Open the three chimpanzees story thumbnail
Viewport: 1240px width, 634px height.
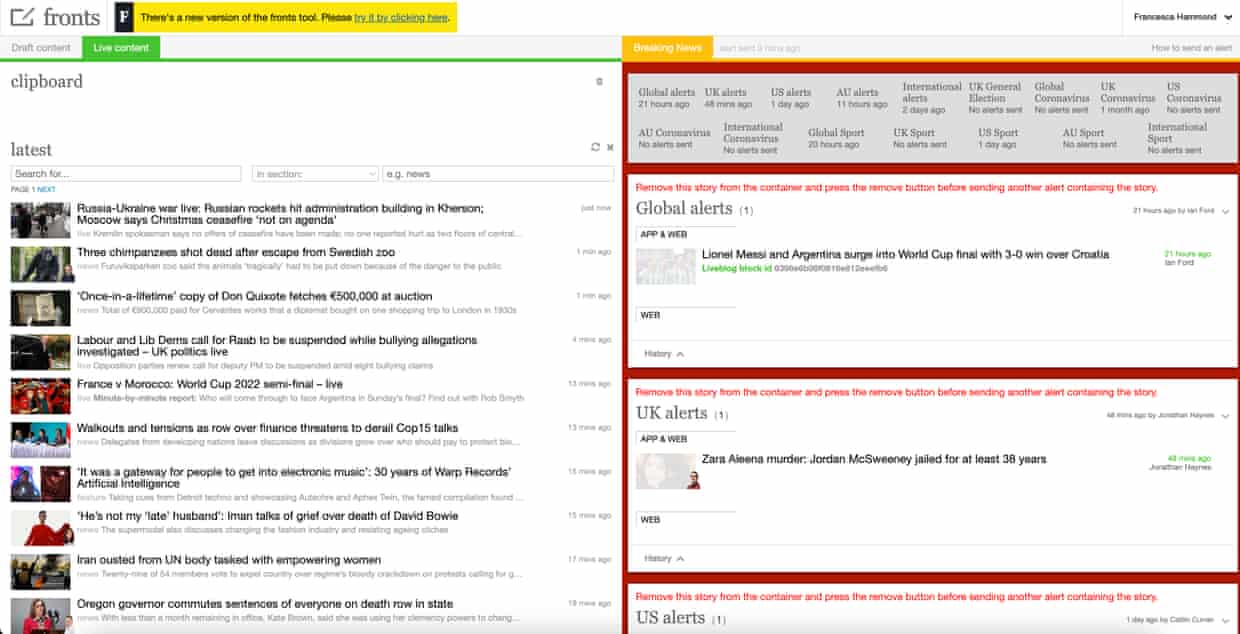[x=41, y=264]
